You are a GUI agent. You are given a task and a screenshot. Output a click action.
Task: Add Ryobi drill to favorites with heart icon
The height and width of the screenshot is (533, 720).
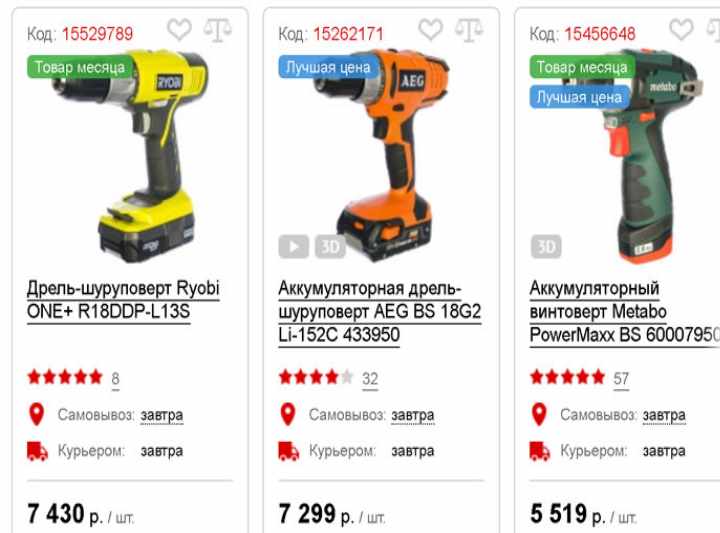[179, 30]
